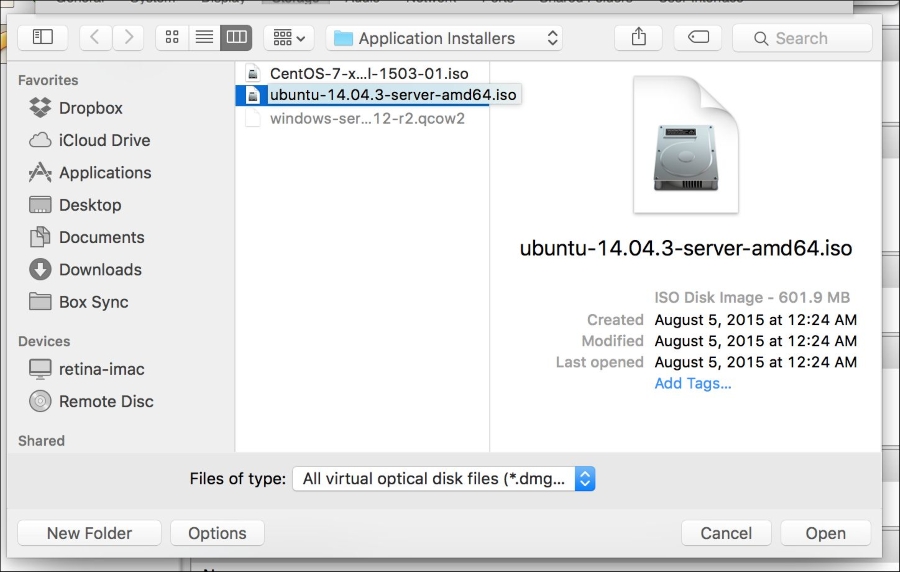Open iCloud Drive in sidebar
The height and width of the screenshot is (572, 900).
[x=90, y=140]
